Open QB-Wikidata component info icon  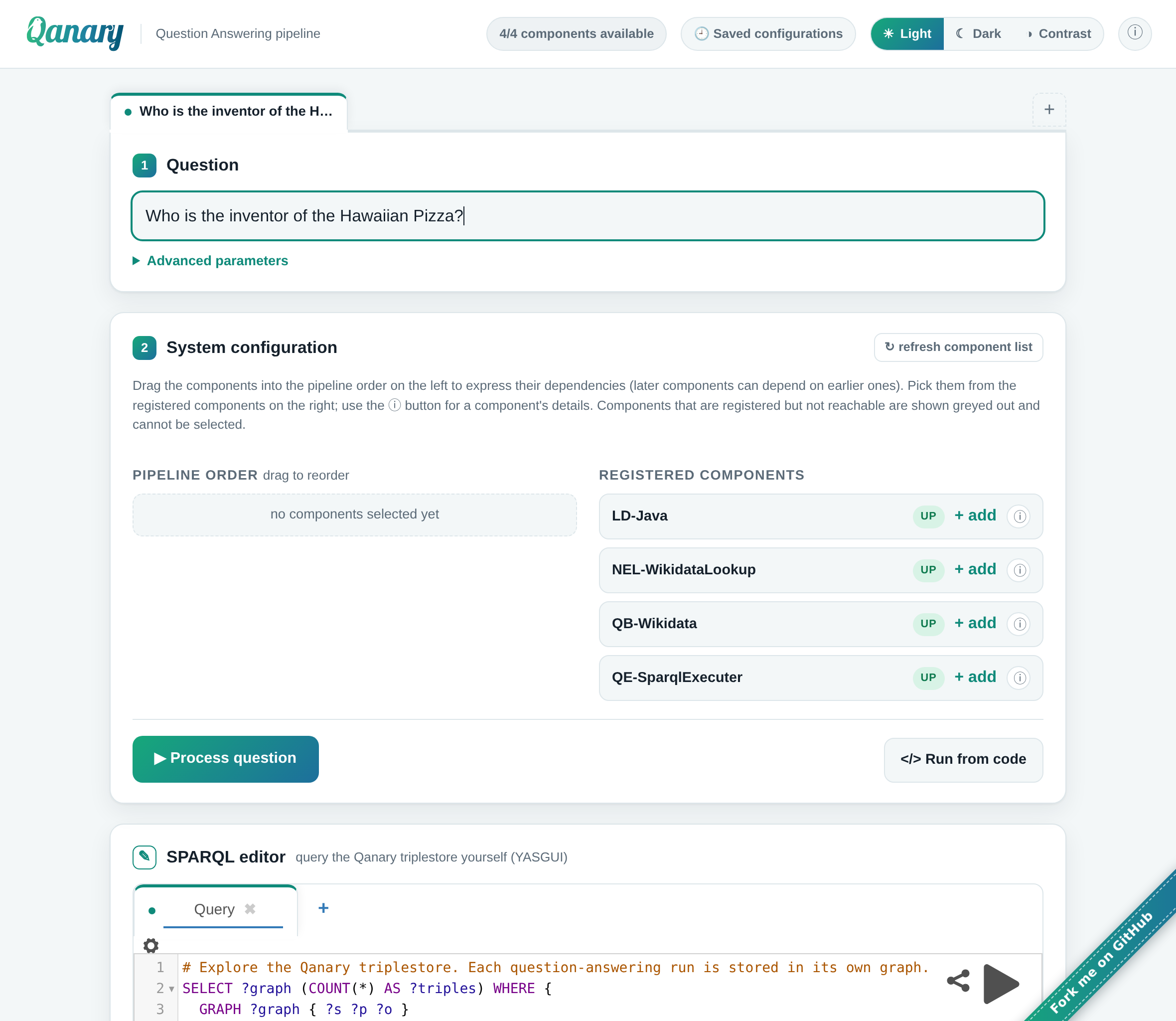pyautogui.click(x=1020, y=624)
